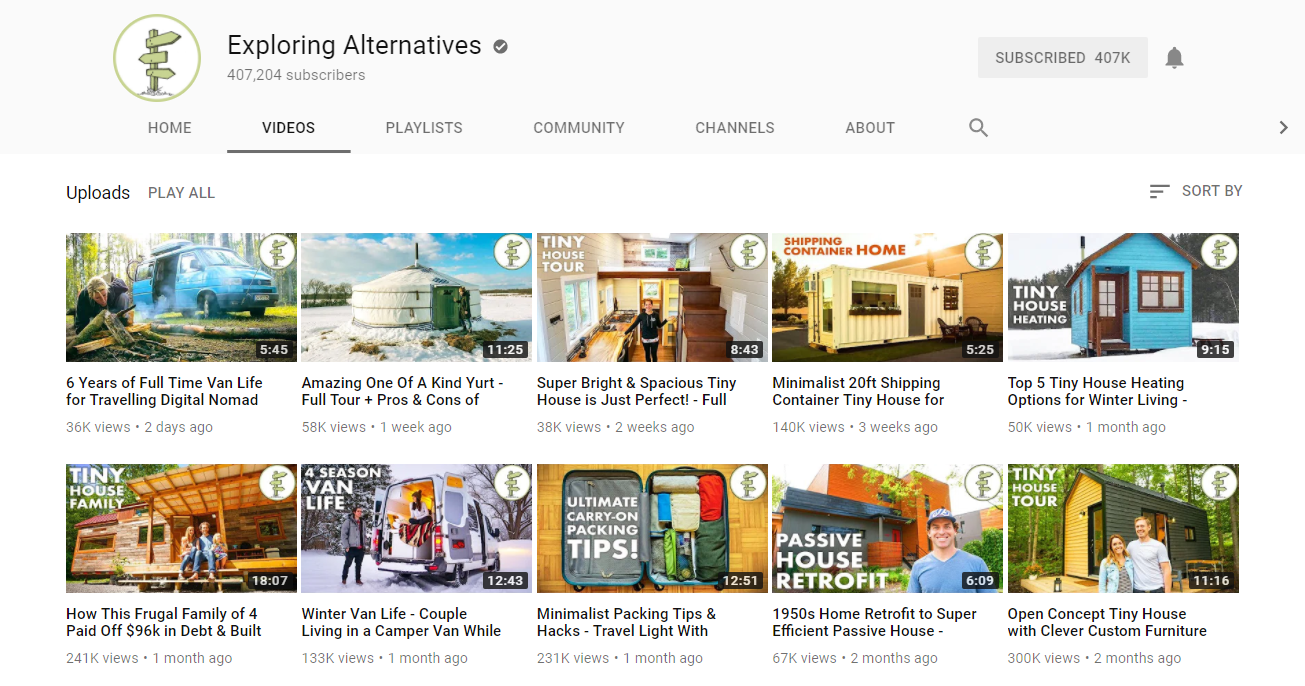Click the Exploring Alternatives channel name

coord(354,45)
